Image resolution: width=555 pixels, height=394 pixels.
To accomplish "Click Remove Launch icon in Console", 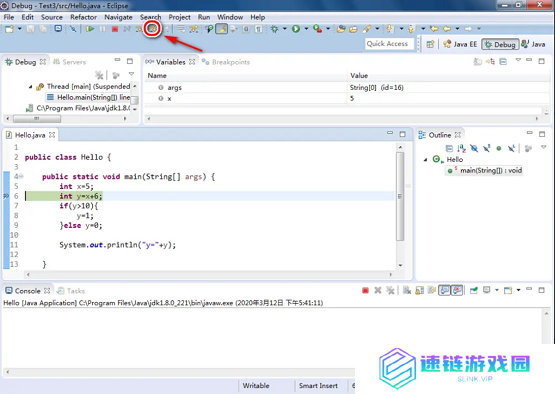I will (378, 291).
